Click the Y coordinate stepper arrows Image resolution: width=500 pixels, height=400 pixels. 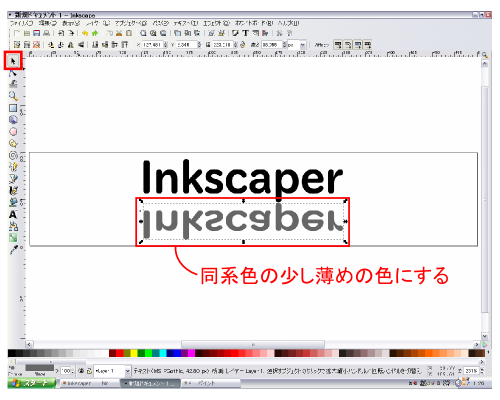click(199, 45)
